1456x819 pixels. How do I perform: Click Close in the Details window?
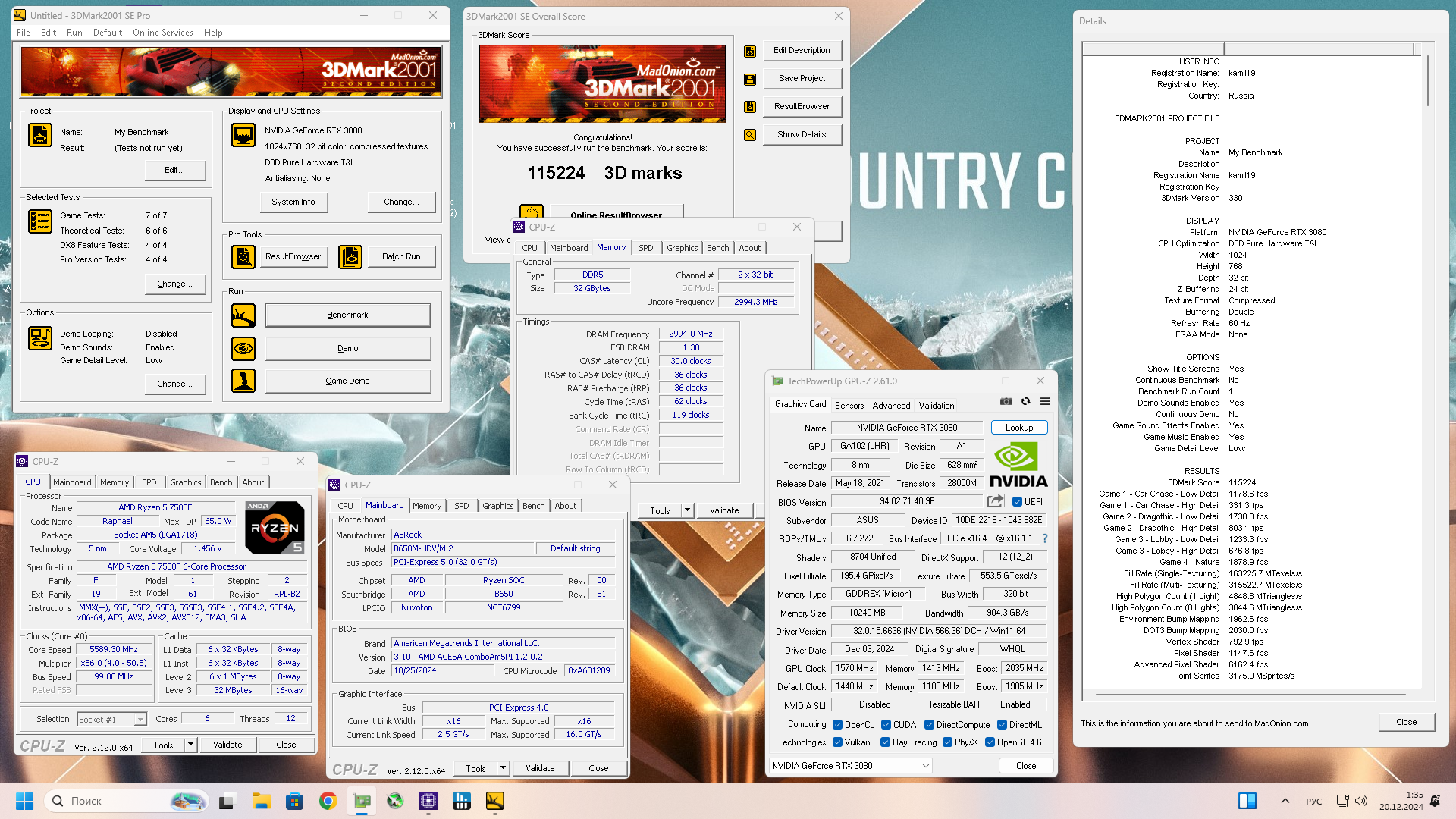coord(1407,722)
